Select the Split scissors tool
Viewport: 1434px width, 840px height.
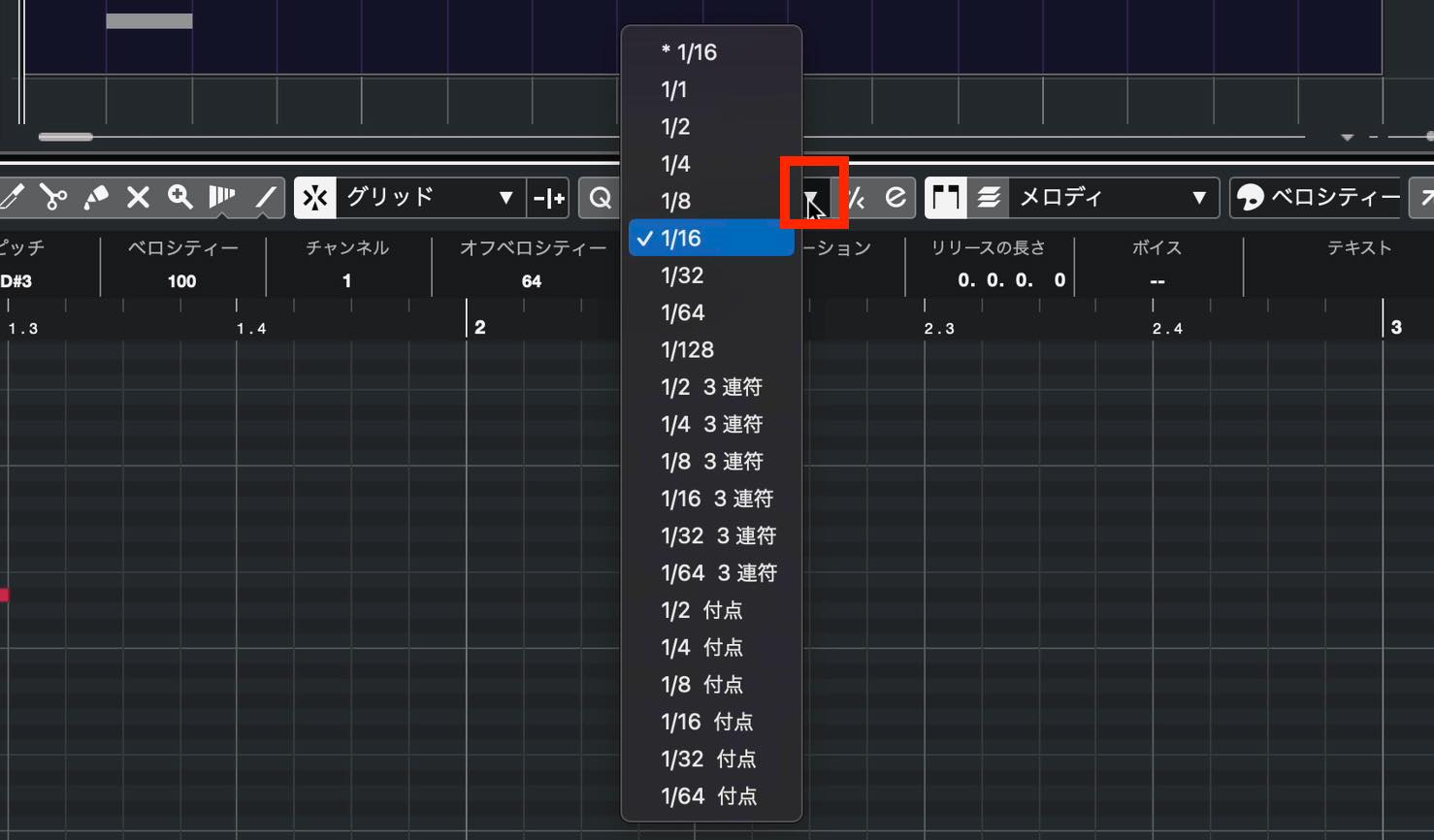(53, 198)
